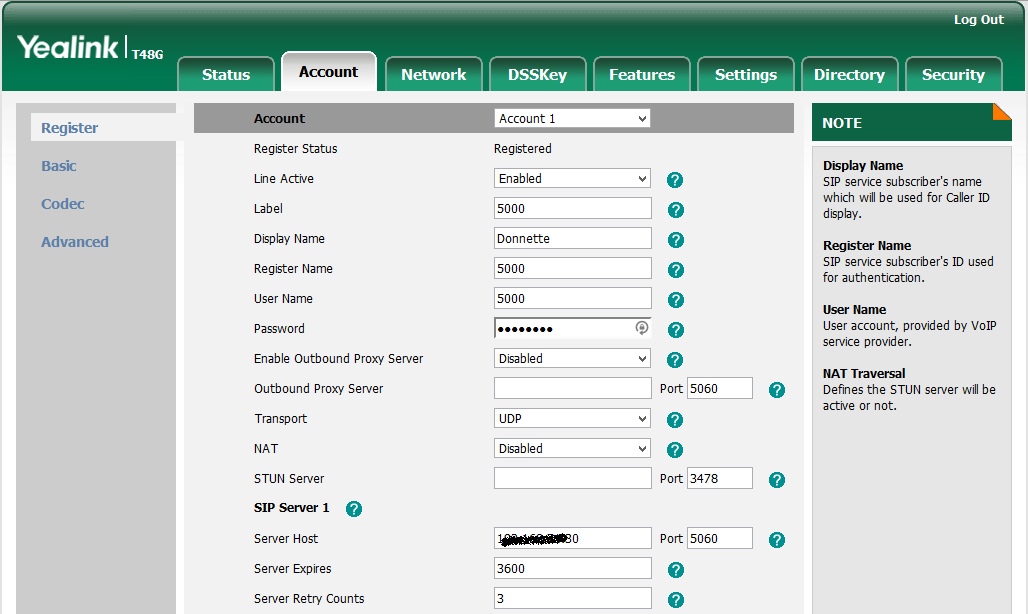The width and height of the screenshot is (1028, 614).
Task: Switch to the Network tab
Action: pos(434,74)
